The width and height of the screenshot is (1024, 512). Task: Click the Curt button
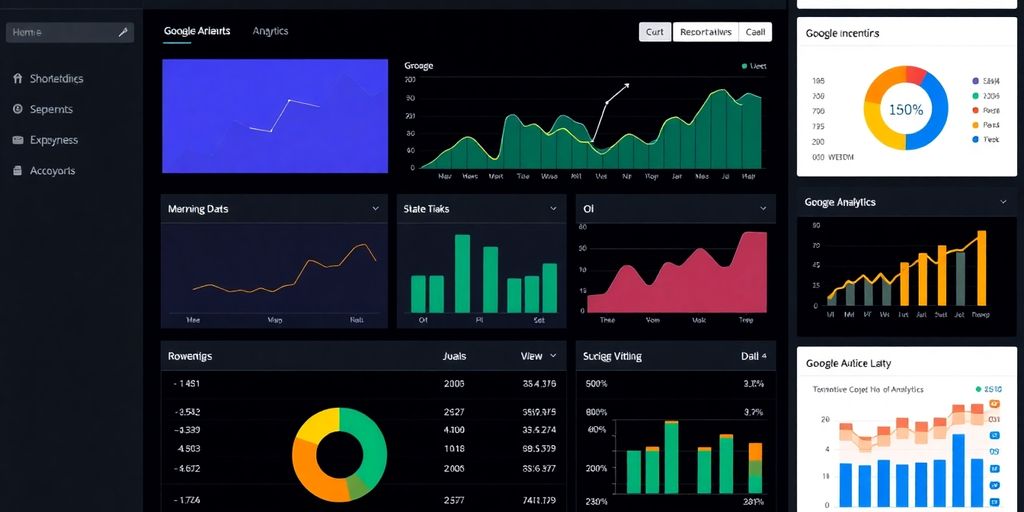coord(654,32)
